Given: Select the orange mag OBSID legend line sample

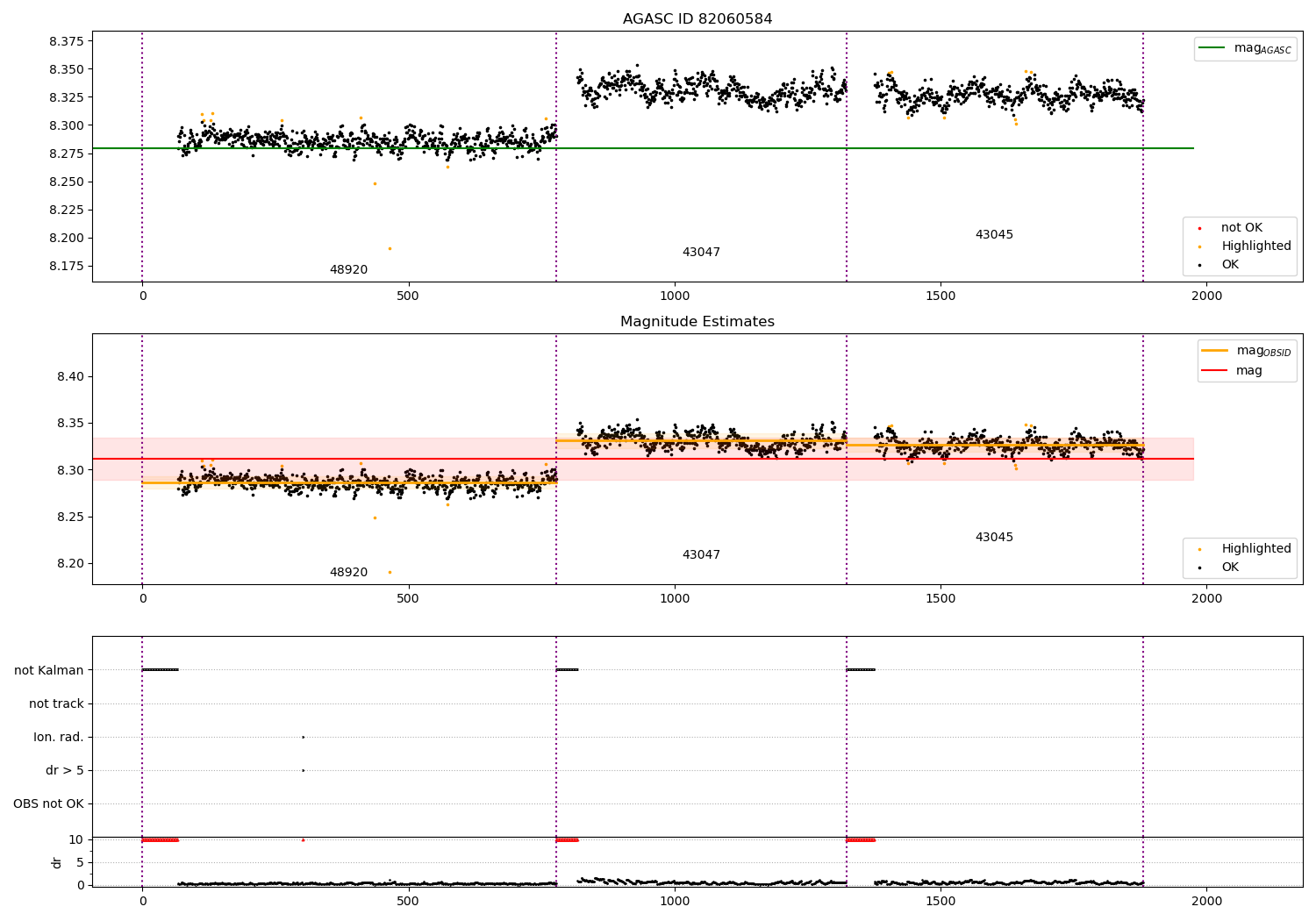Looking at the screenshot, I should click(1215, 351).
